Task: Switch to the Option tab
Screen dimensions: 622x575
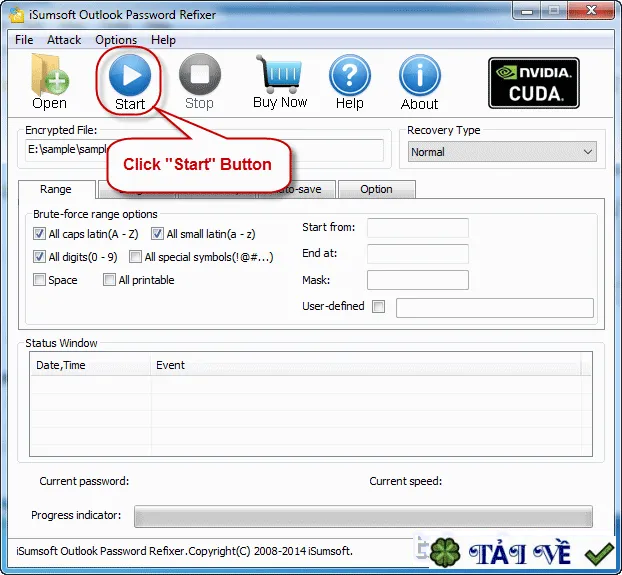Action: tap(376, 189)
